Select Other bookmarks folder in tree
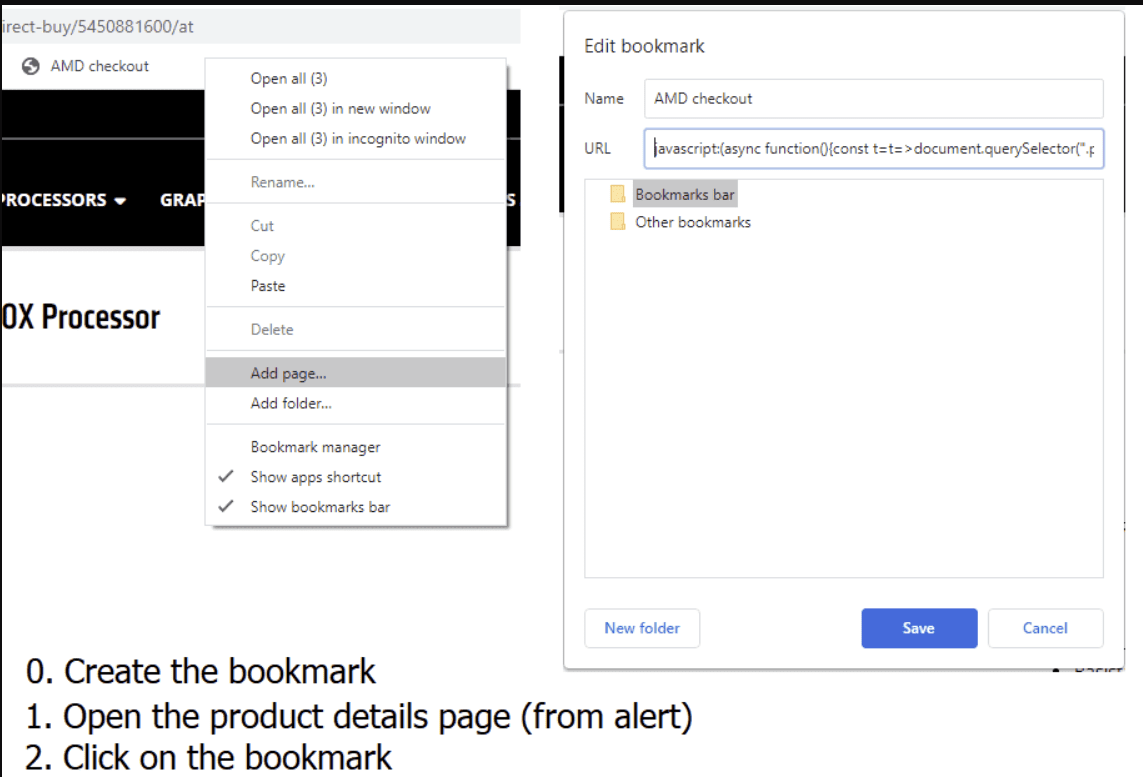1143x777 pixels. tap(693, 222)
